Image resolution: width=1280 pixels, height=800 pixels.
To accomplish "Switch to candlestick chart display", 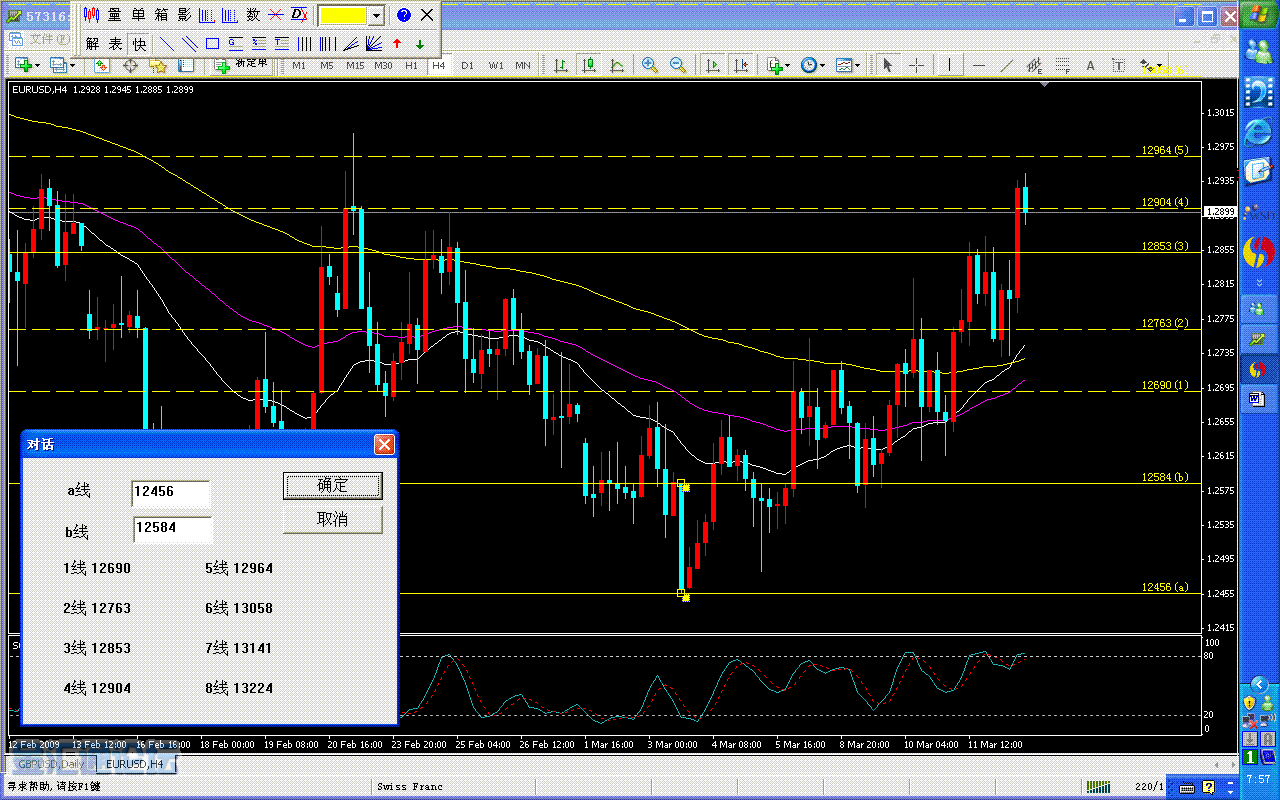I will 589,65.
